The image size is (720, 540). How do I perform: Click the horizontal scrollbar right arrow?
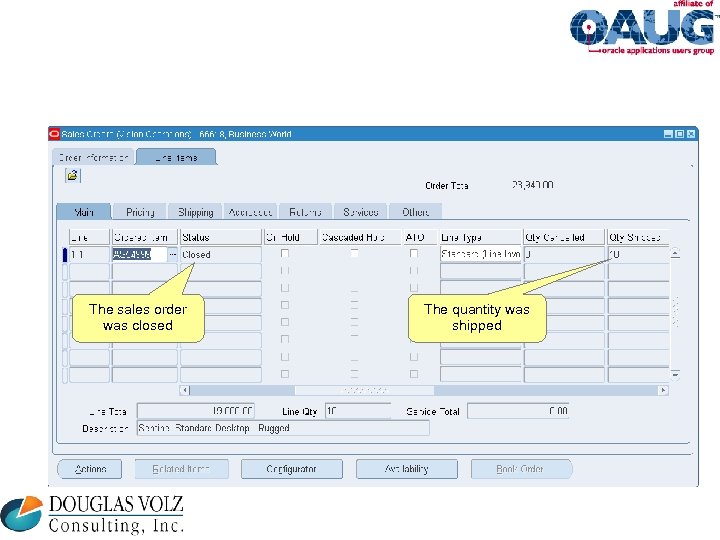pos(663,390)
